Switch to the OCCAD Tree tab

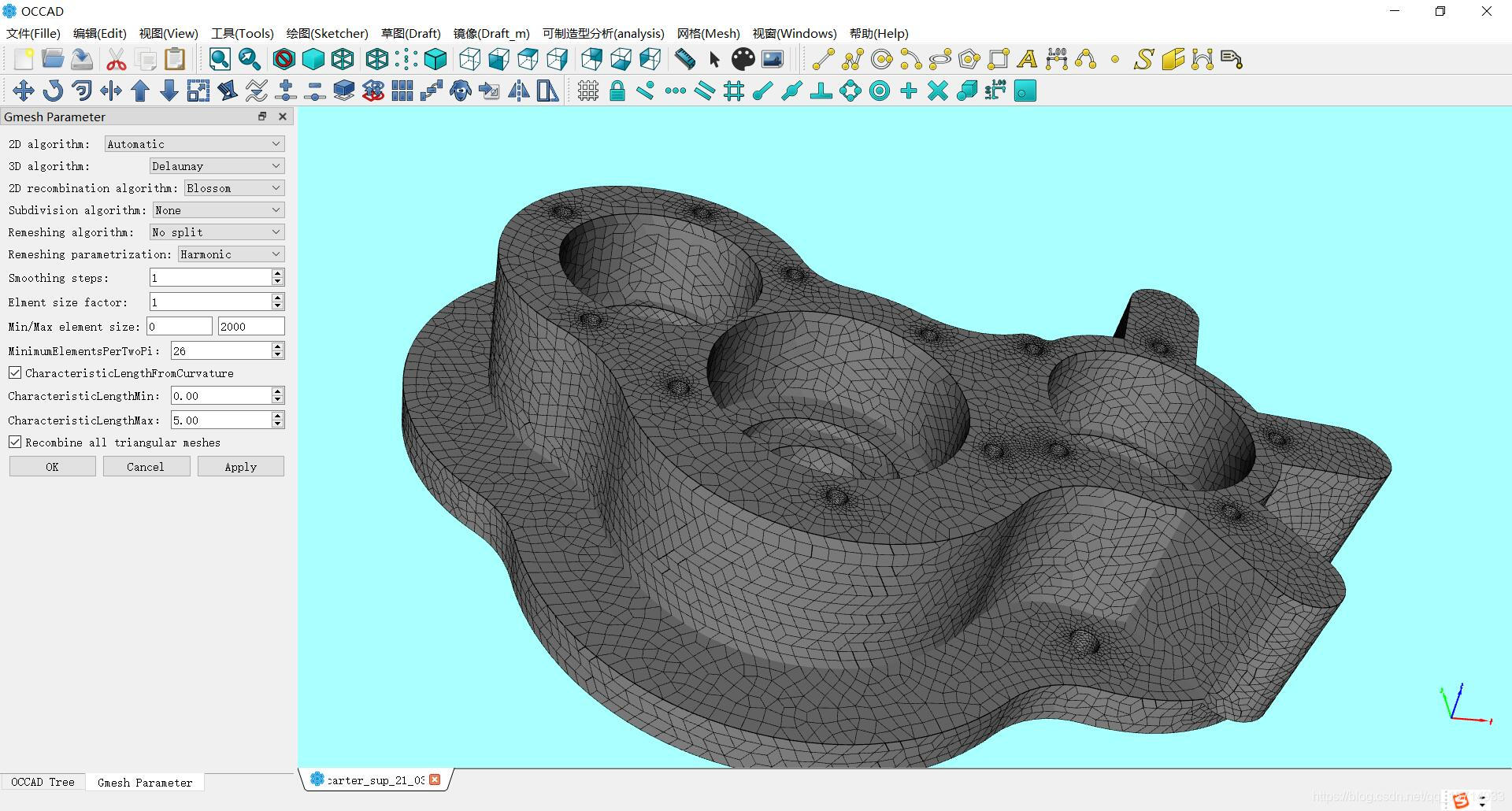click(x=43, y=782)
